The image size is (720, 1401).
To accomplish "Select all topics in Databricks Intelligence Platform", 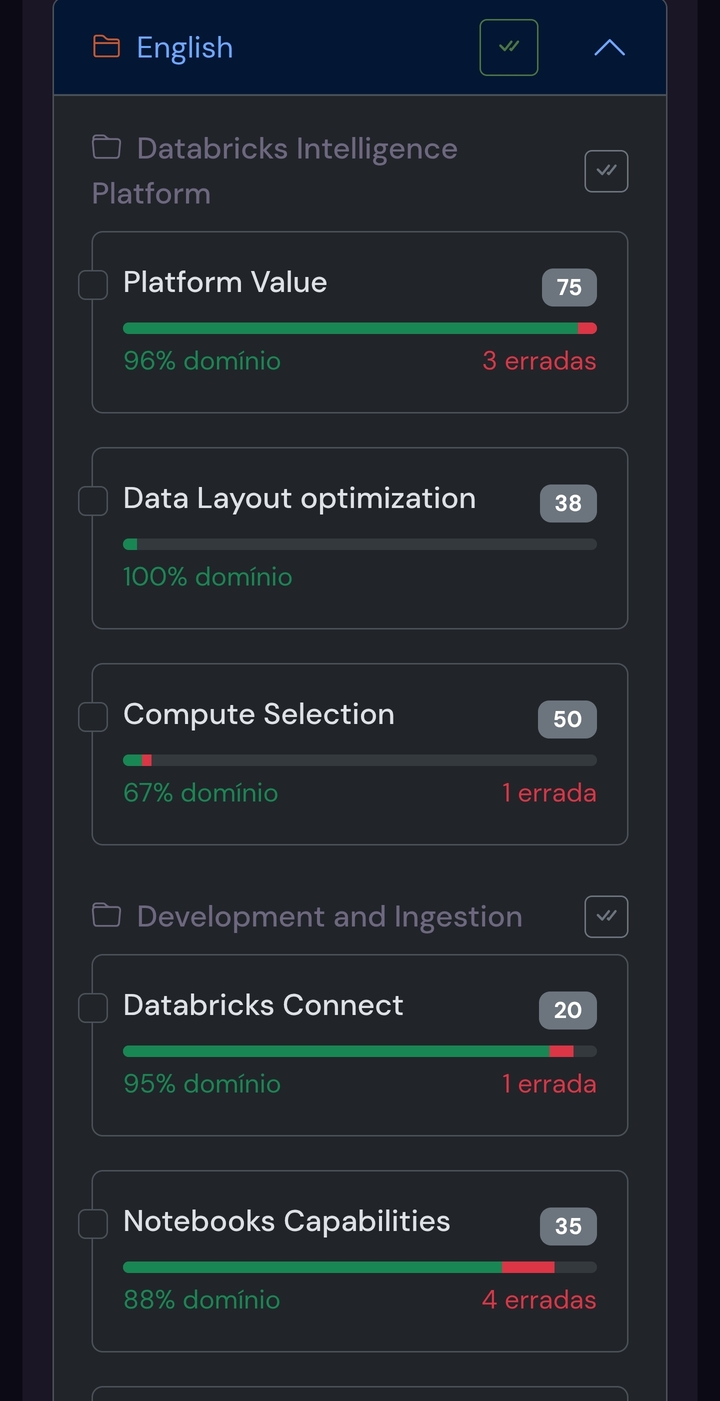I will pos(606,171).
